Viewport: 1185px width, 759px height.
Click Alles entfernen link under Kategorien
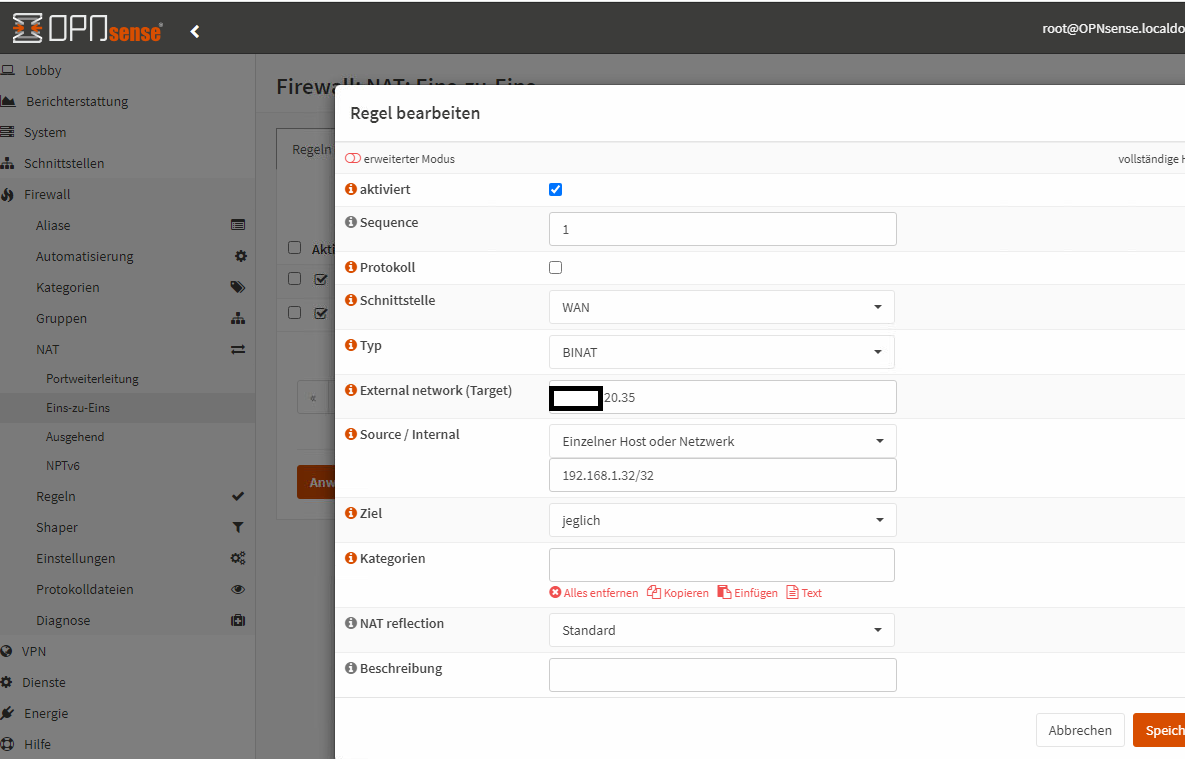click(x=594, y=593)
